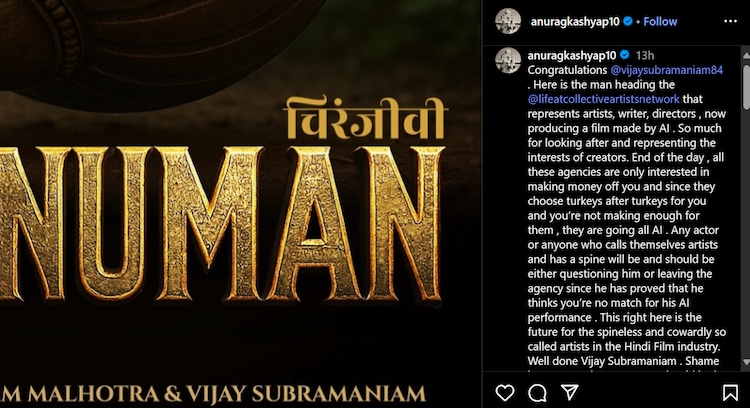Screen dimensions: 750x408
Task: Click the caption scrollbar thumb
Action: coord(746,86)
